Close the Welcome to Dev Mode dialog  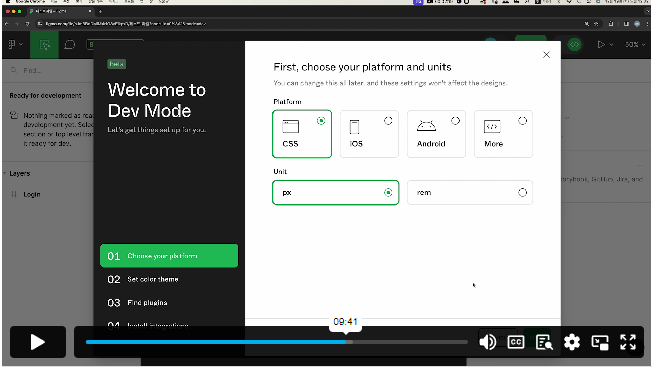pyautogui.click(x=546, y=54)
